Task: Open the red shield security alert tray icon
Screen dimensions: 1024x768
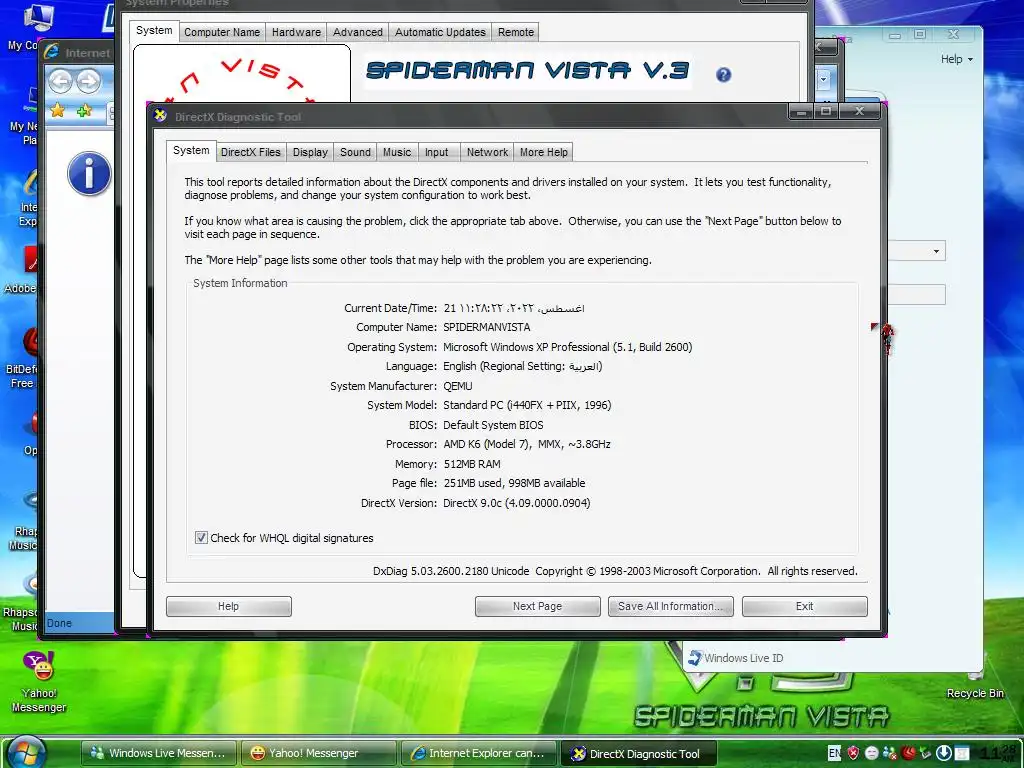Action: click(853, 753)
